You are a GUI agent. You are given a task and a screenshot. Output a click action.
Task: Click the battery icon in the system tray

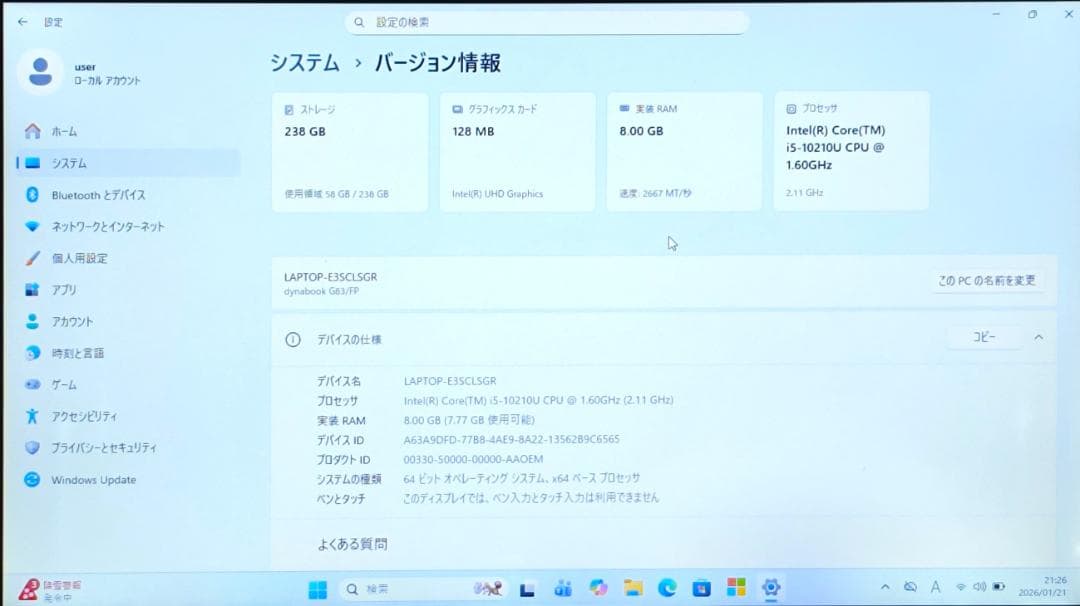(x=998, y=588)
